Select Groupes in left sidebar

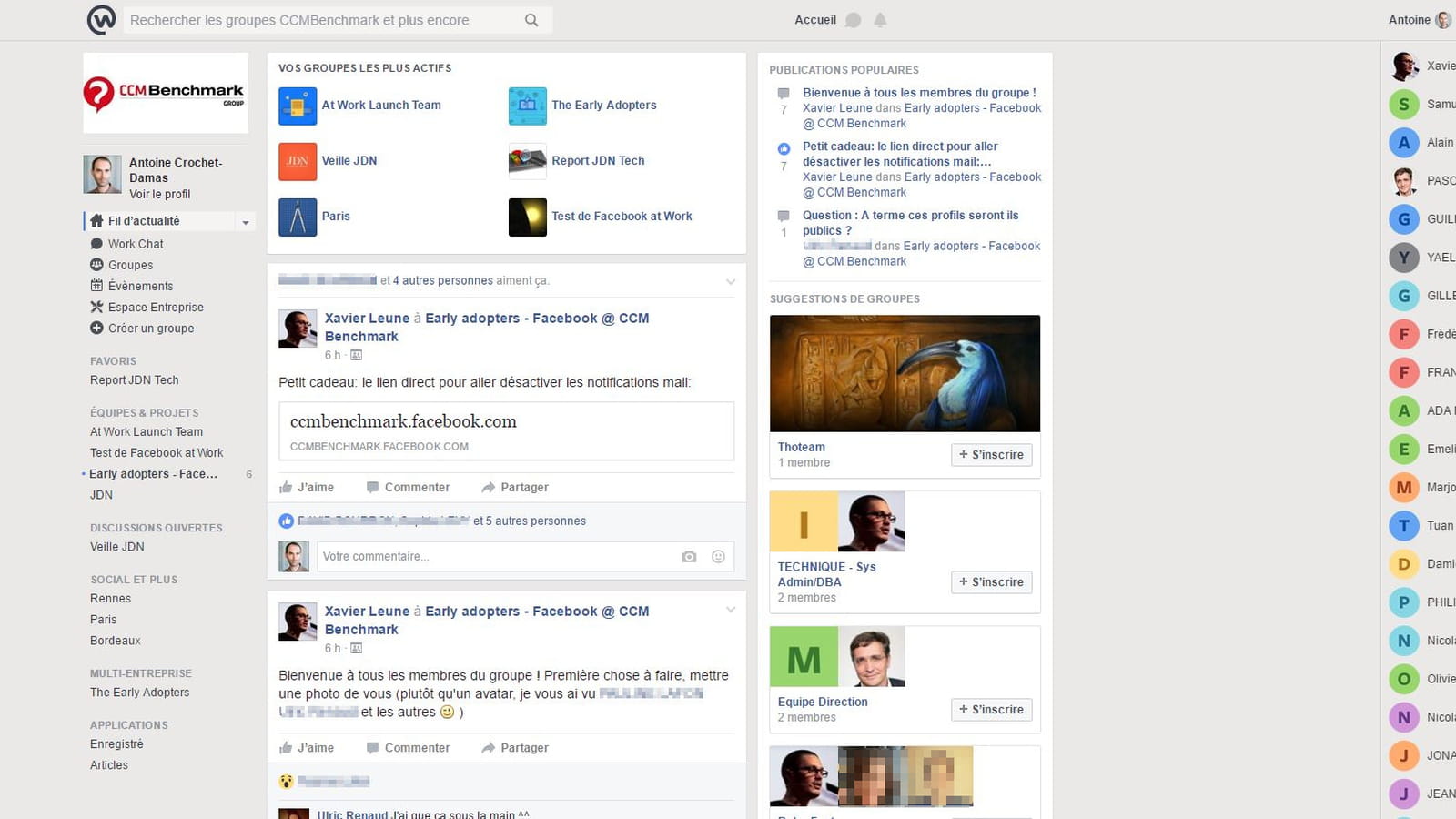130,265
